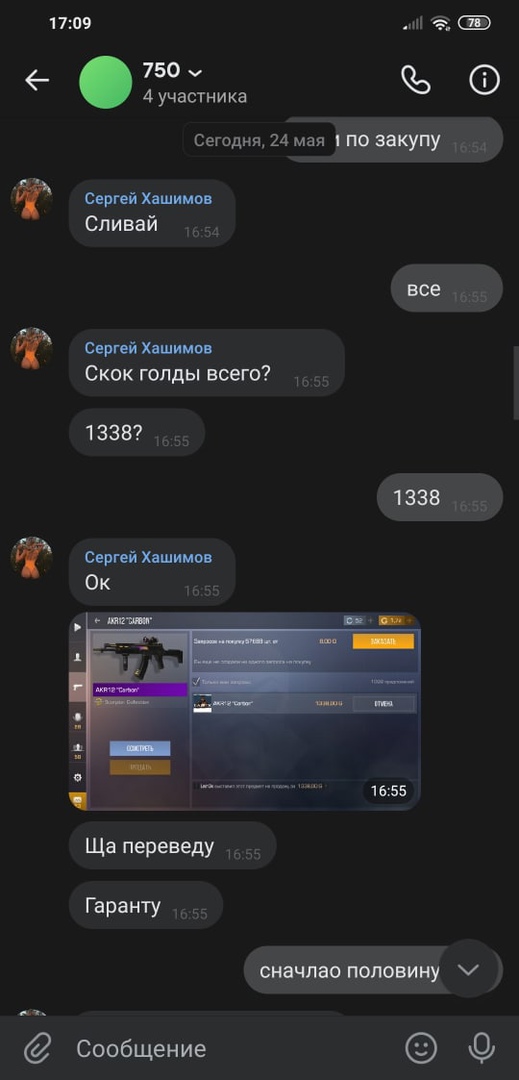
Task: Open the emoji smiley picker
Action: (x=421, y=1048)
